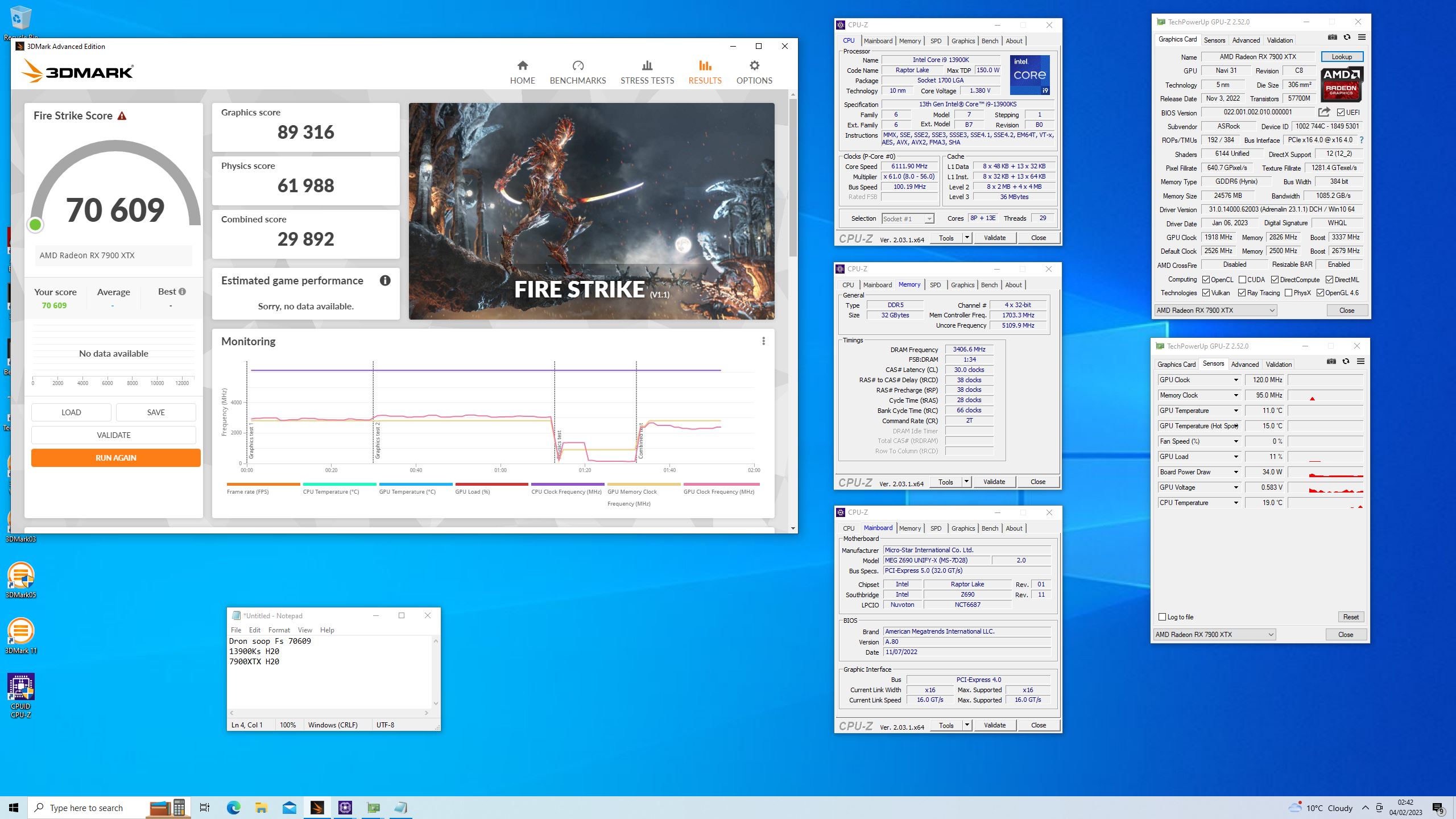Toggle the CUDA checkbox in GPU-Z

click(x=1242, y=280)
